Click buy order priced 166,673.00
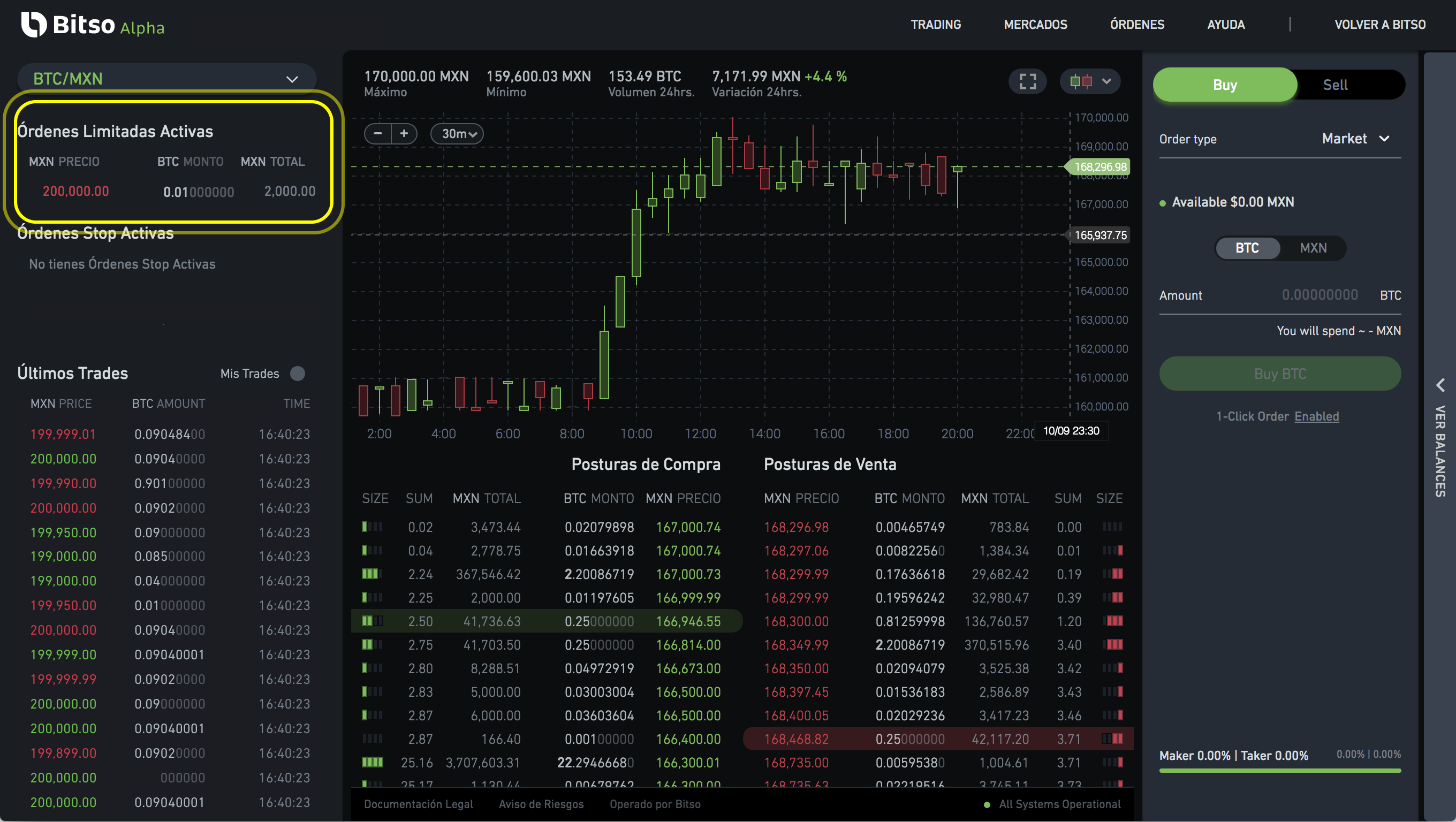 546,668
